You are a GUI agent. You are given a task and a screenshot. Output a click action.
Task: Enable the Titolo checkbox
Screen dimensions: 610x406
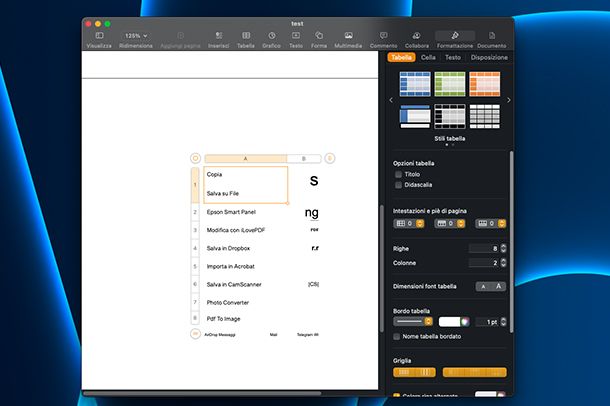pos(398,174)
